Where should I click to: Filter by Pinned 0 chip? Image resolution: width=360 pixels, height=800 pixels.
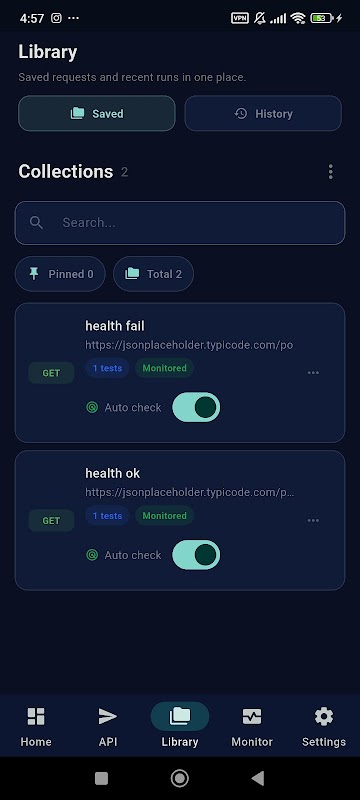(60, 274)
